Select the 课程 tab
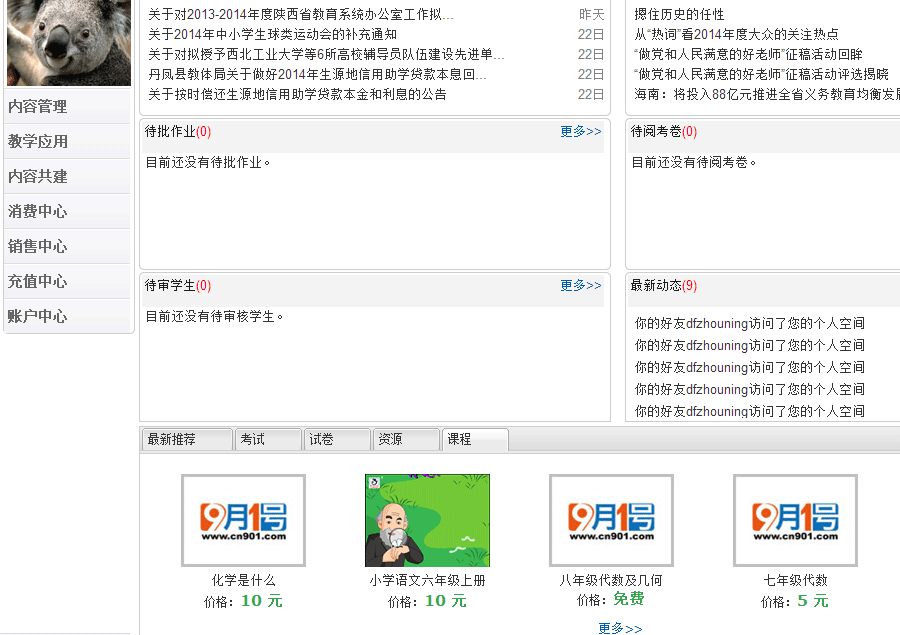The width and height of the screenshot is (900, 635). click(x=460, y=439)
